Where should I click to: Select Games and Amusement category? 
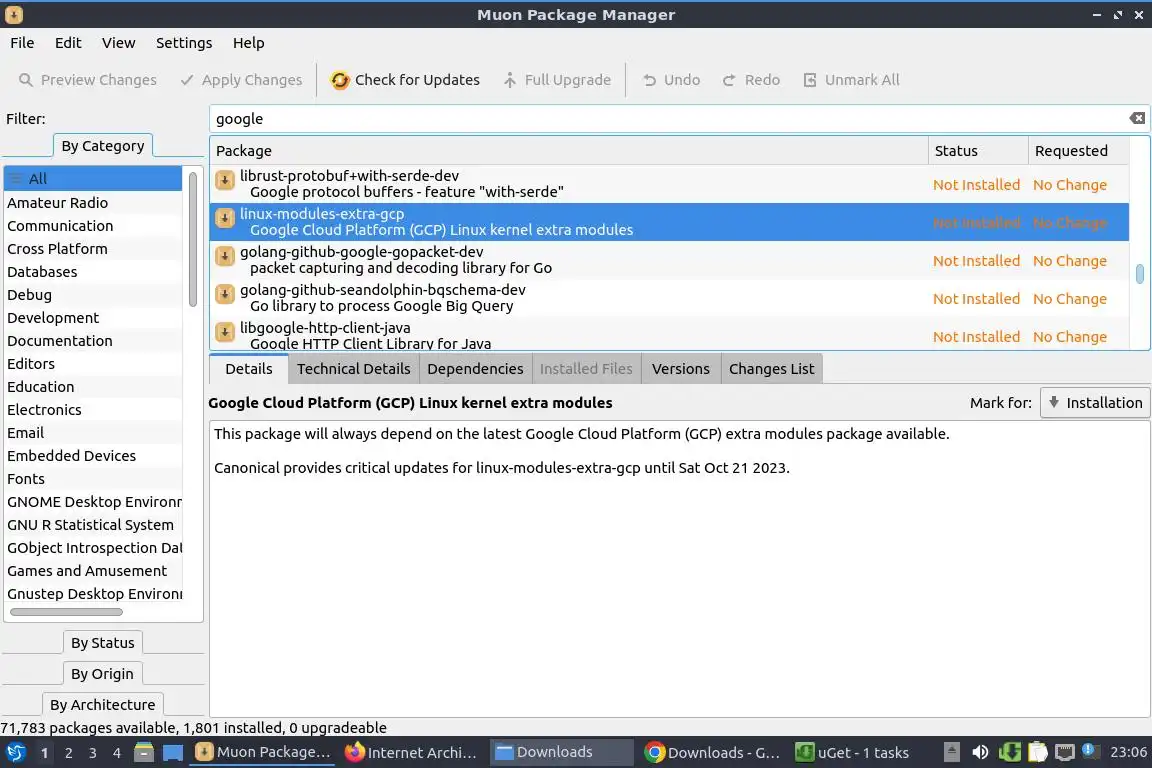(93, 571)
